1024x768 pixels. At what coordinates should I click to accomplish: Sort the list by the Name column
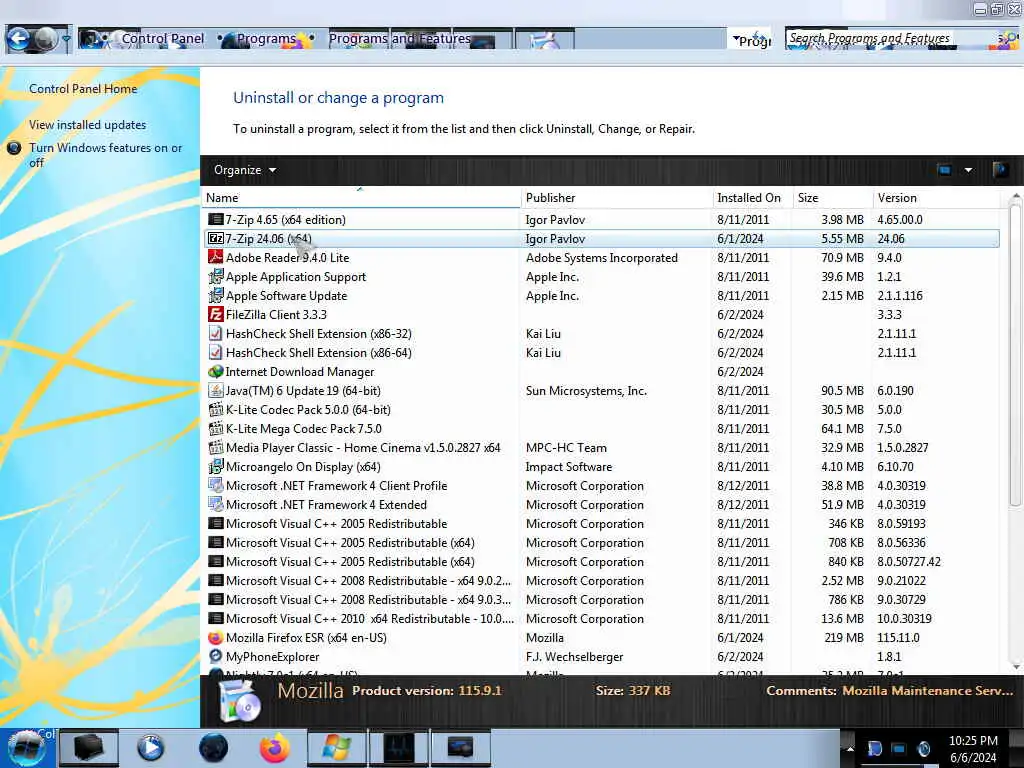[360, 197]
